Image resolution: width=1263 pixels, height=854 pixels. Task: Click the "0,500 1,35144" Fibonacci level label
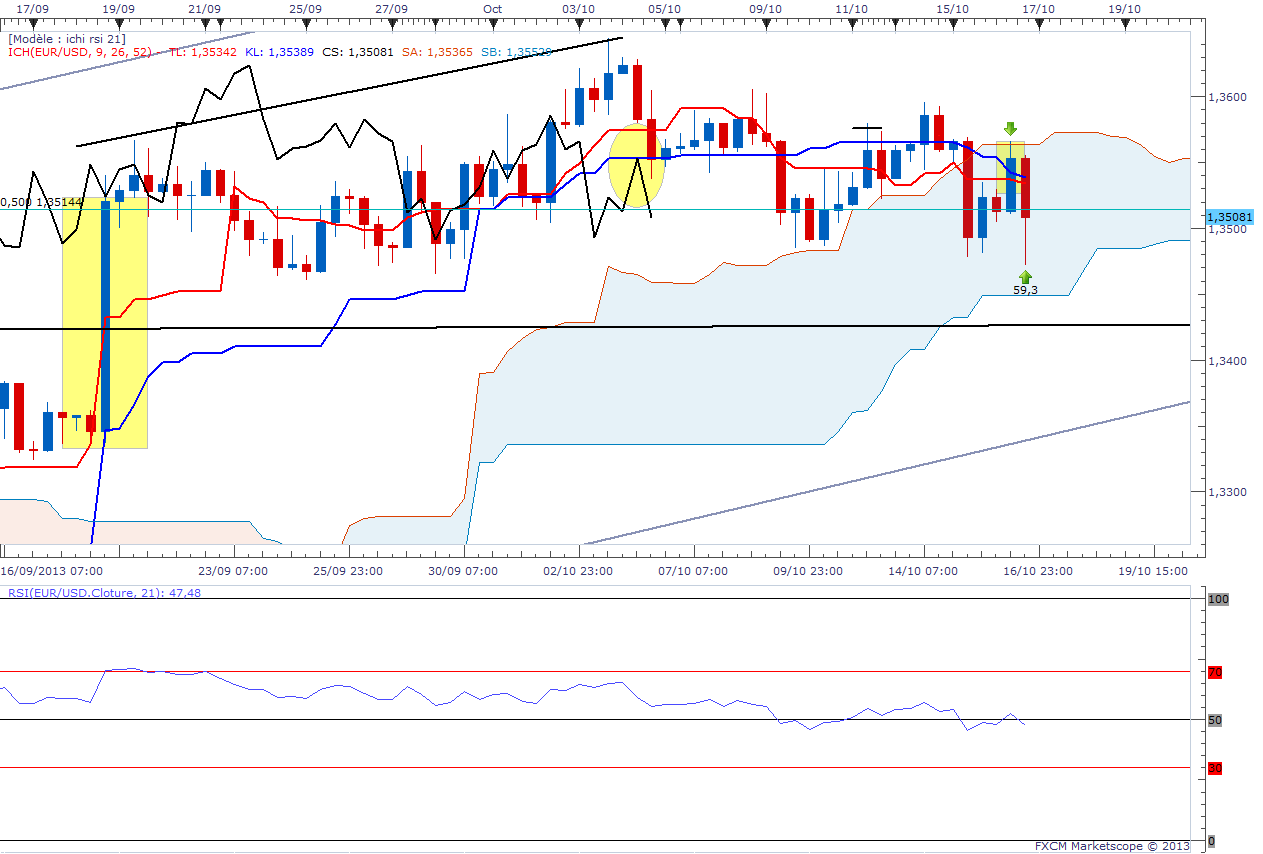(x=40, y=202)
